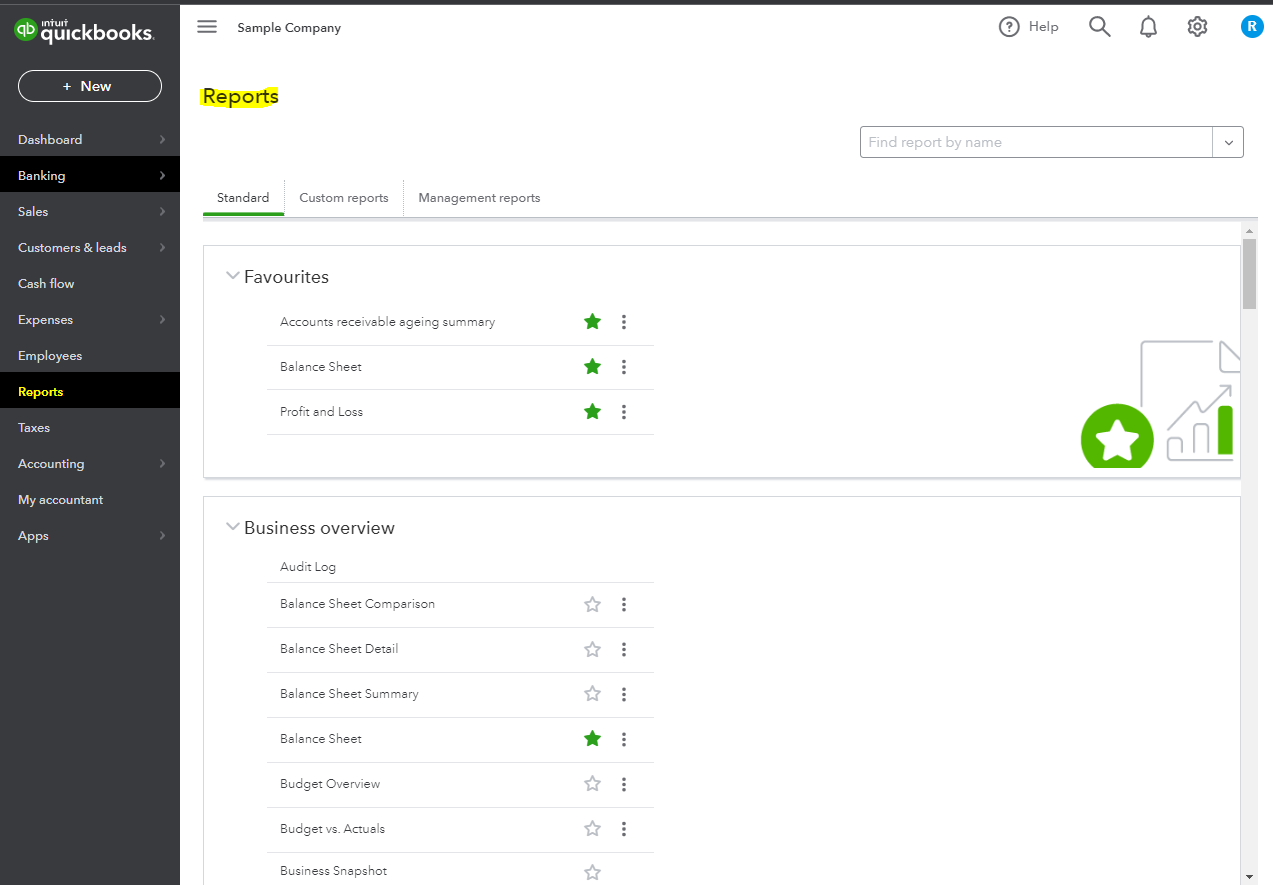Screen dimensions: 1273x885
Task: Open more options for Profit and Loss
Action: (624, 412)
